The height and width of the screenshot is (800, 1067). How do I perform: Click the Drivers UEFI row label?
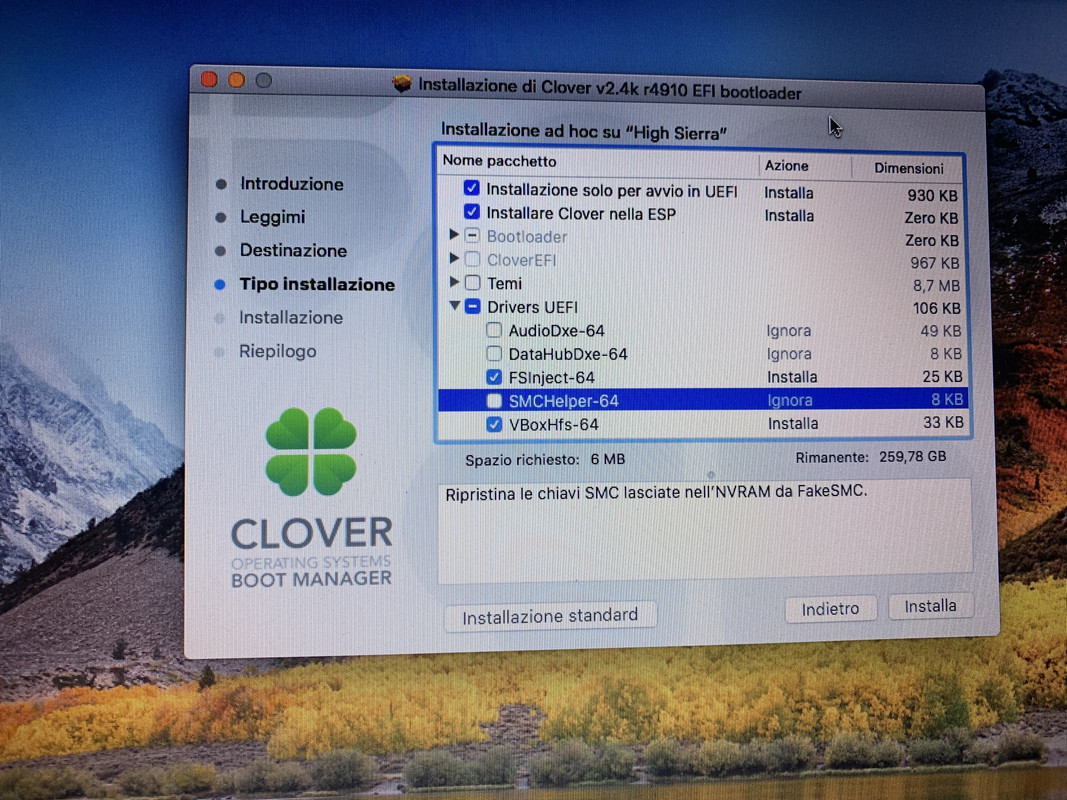click(532, 307)
